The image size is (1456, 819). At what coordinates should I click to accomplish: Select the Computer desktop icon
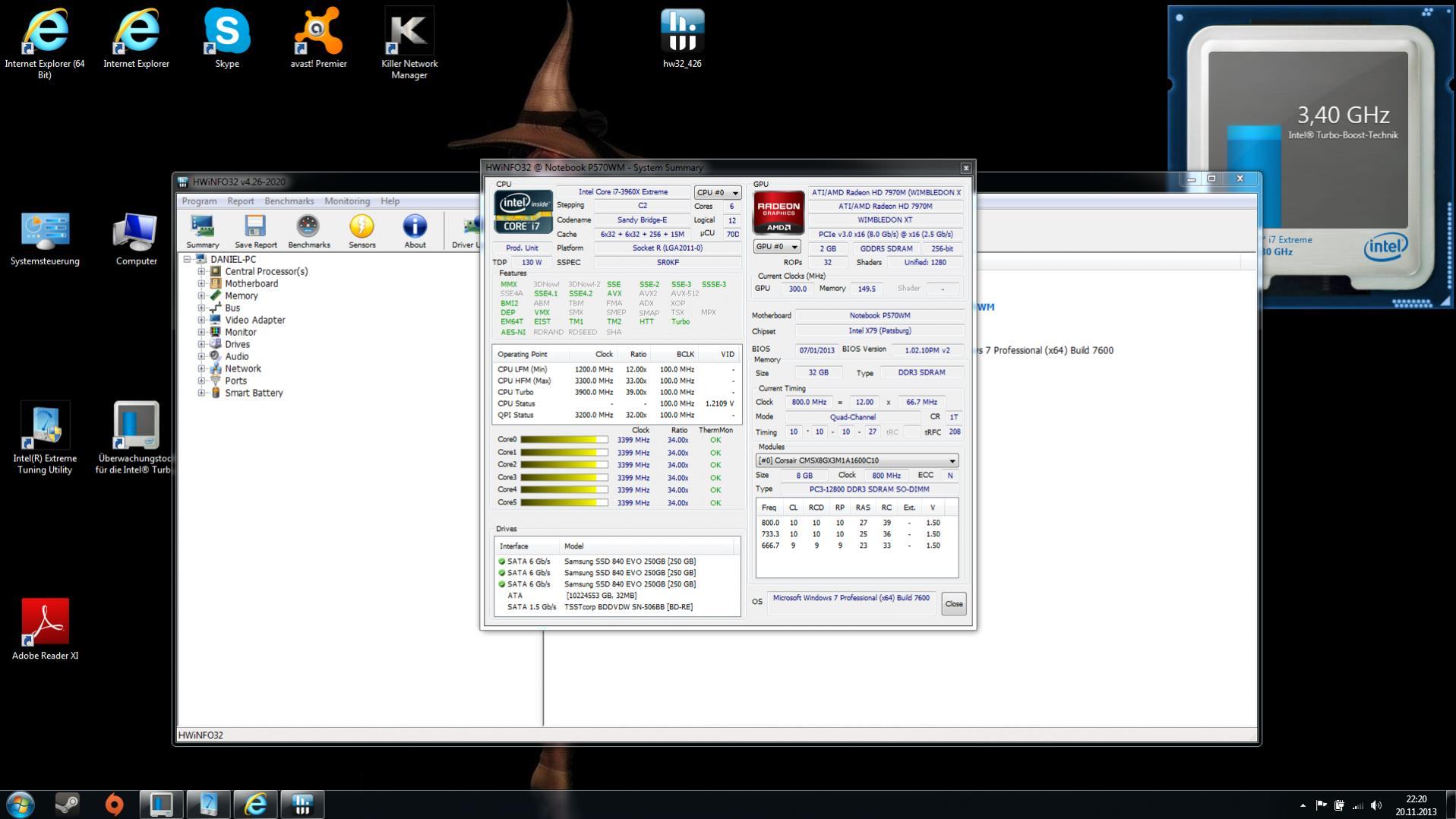point(136,239)
